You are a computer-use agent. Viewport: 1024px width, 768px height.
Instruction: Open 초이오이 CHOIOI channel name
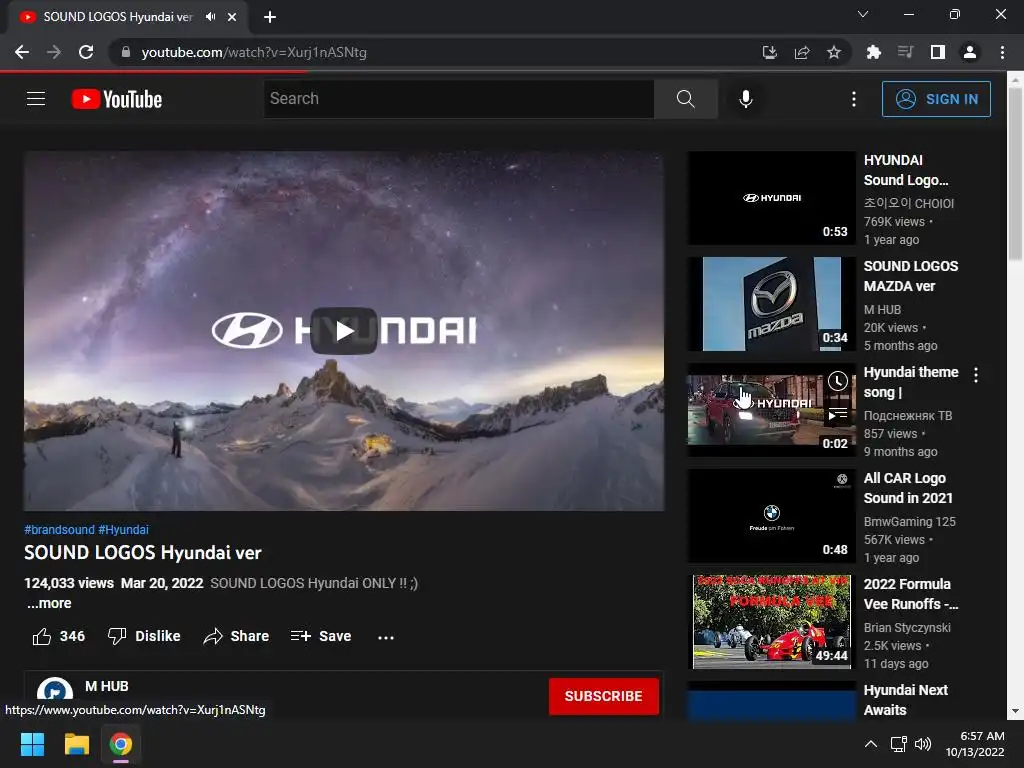tap(908, 203)
